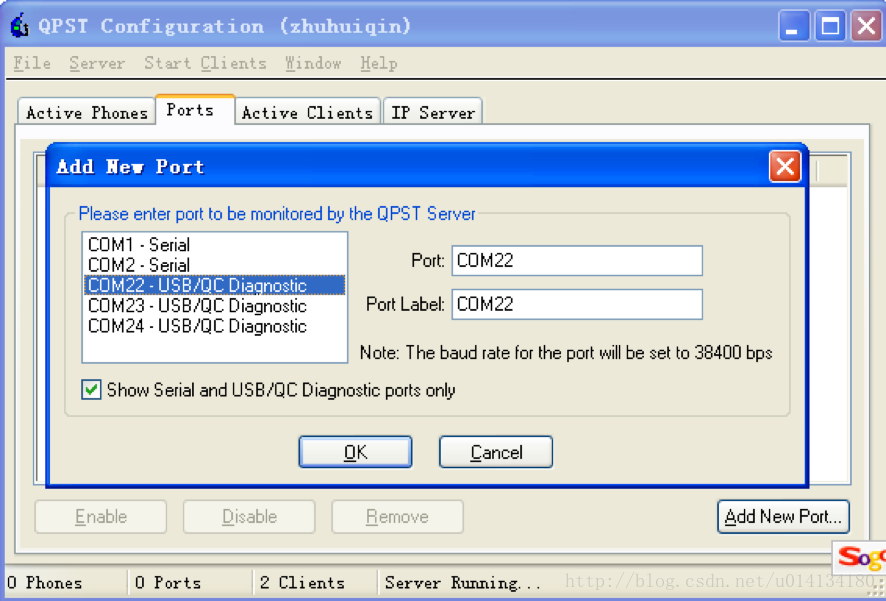Open the Server menu

pyautogui.click(x=97, y=63)
